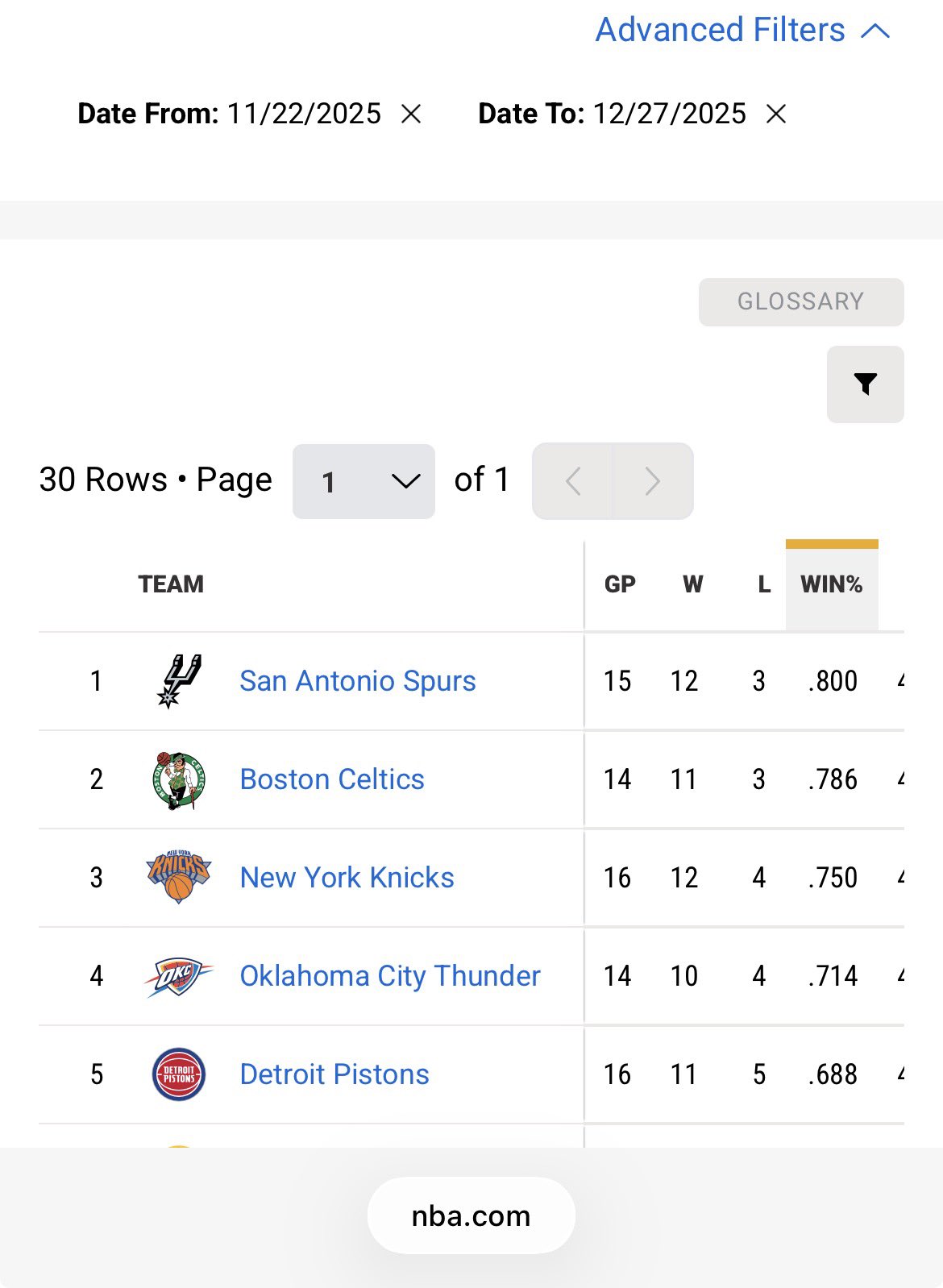
Task: Sort by the W column header
Action: 692,584
